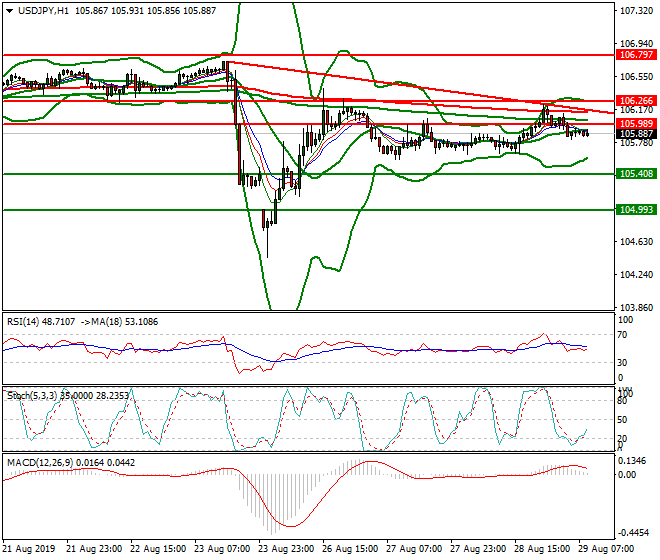This screenshot has height=560, width=660.
Task: Select the 28 Aug 15:00 time axis label
Action: click(542, 549)
